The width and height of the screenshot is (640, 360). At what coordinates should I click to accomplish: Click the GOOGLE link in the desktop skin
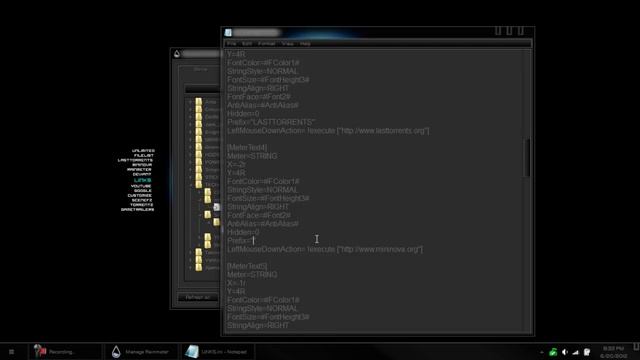coord(143,191)
